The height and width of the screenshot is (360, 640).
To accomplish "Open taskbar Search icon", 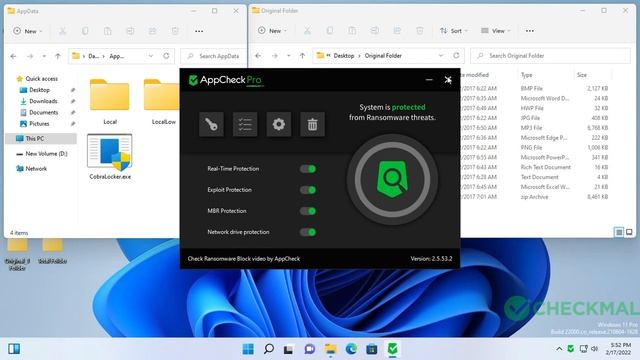I will pyautogui.click(x=269, y=349).
